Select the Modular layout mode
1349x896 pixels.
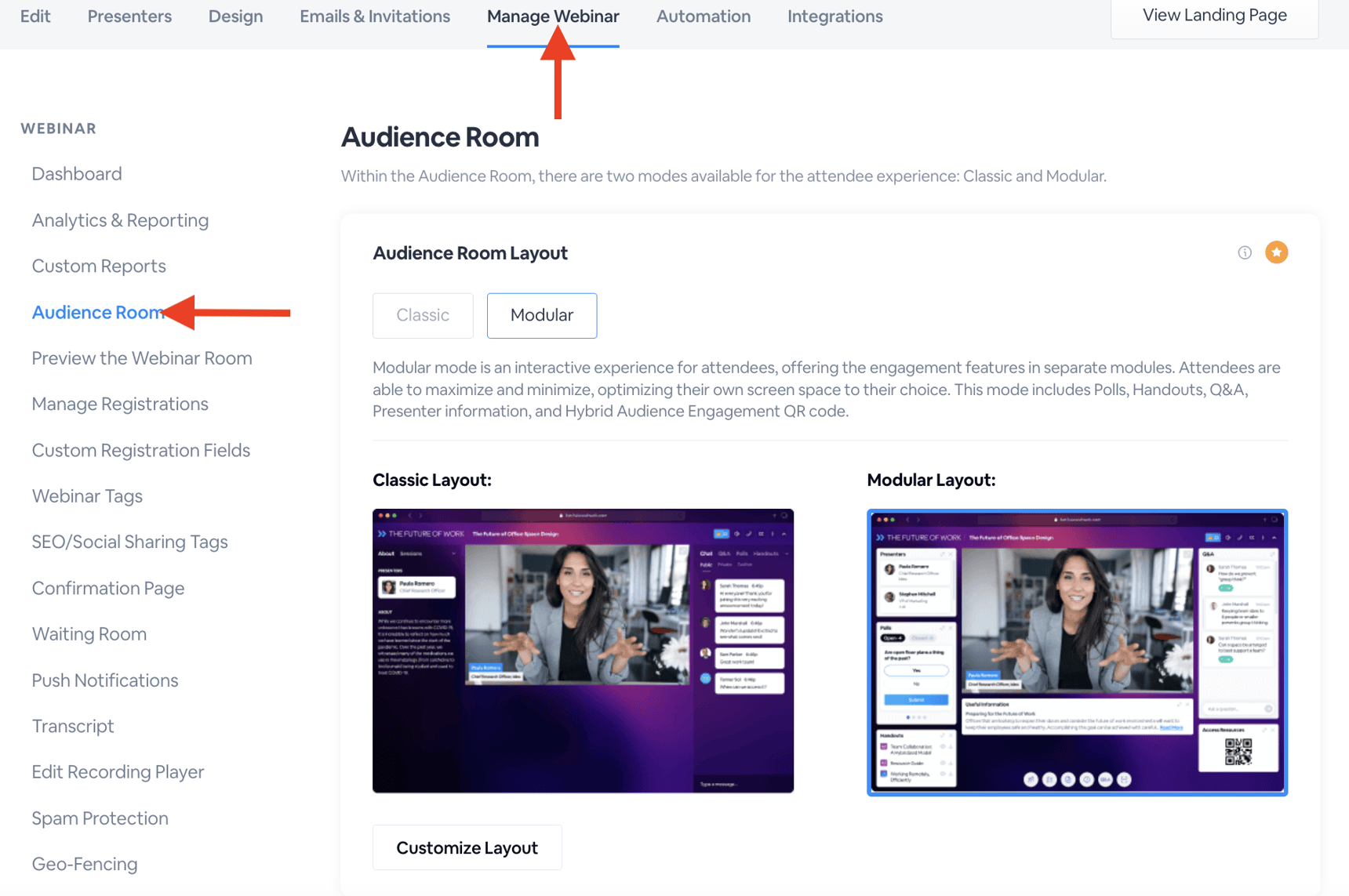point(541,315)
